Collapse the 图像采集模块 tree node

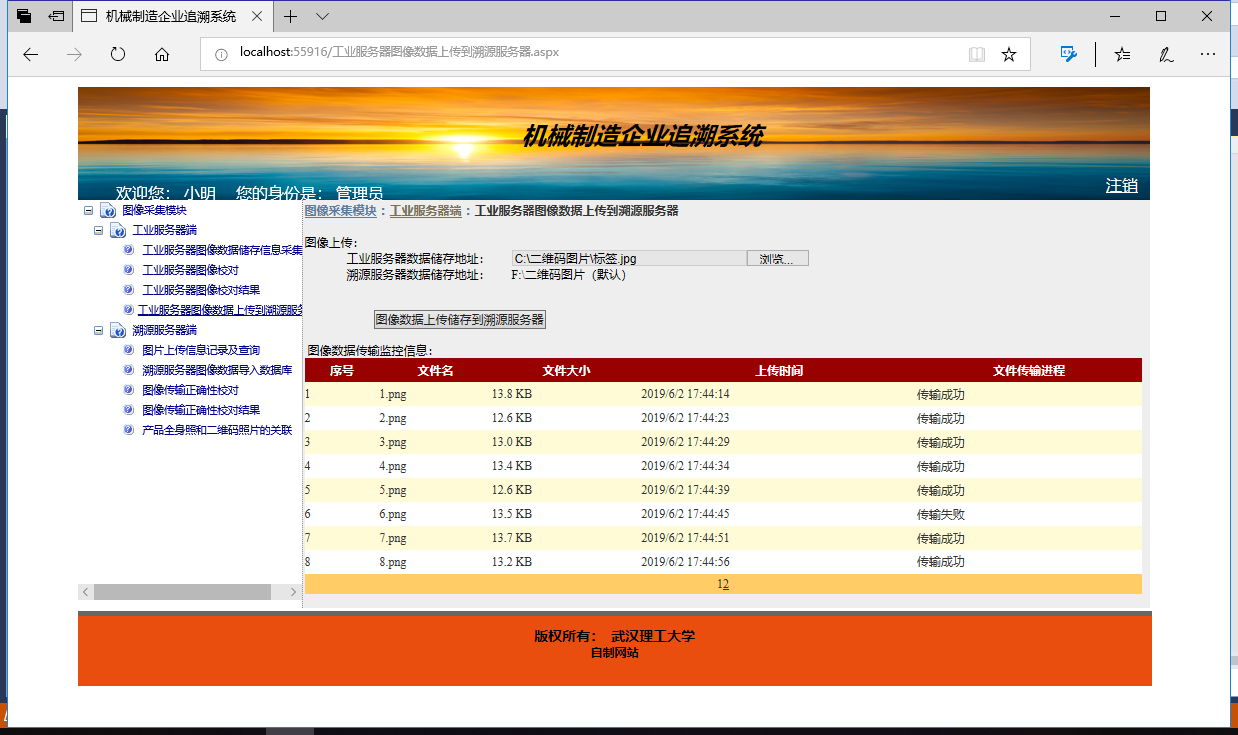click(x=89, y=210)
